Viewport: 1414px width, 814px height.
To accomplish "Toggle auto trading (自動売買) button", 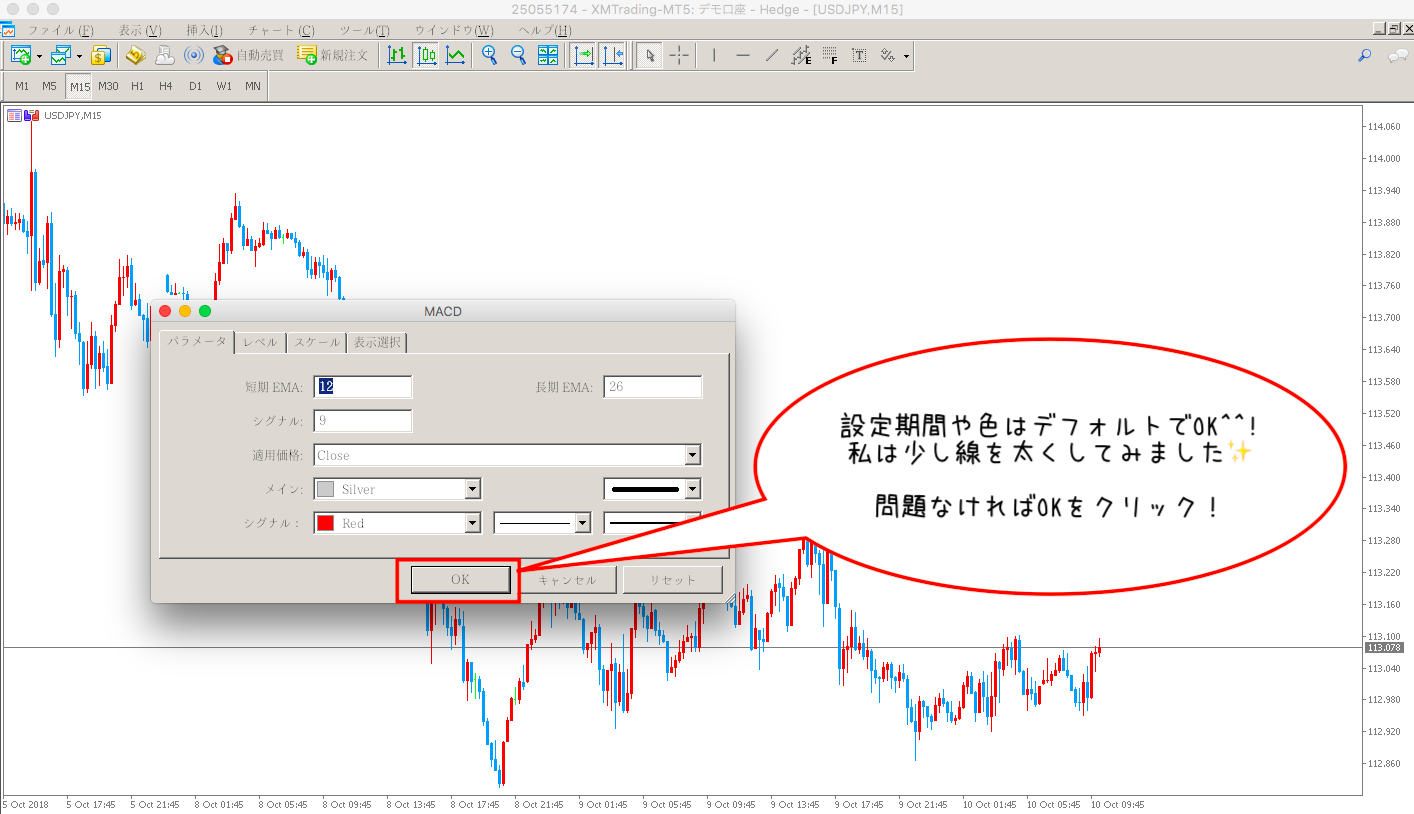I will click(248, 55).
